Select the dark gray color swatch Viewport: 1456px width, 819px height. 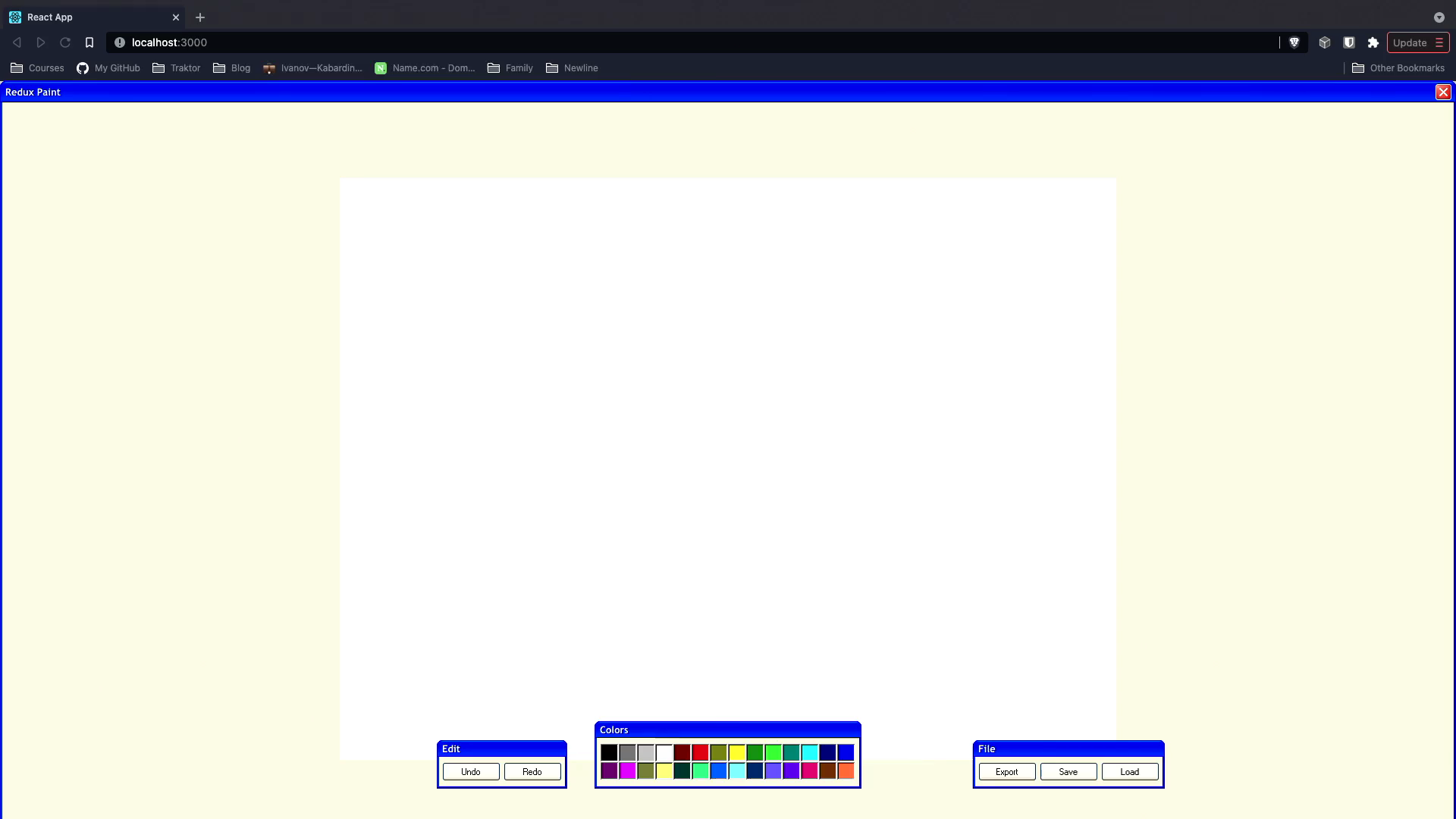click(x=626, y=751)
